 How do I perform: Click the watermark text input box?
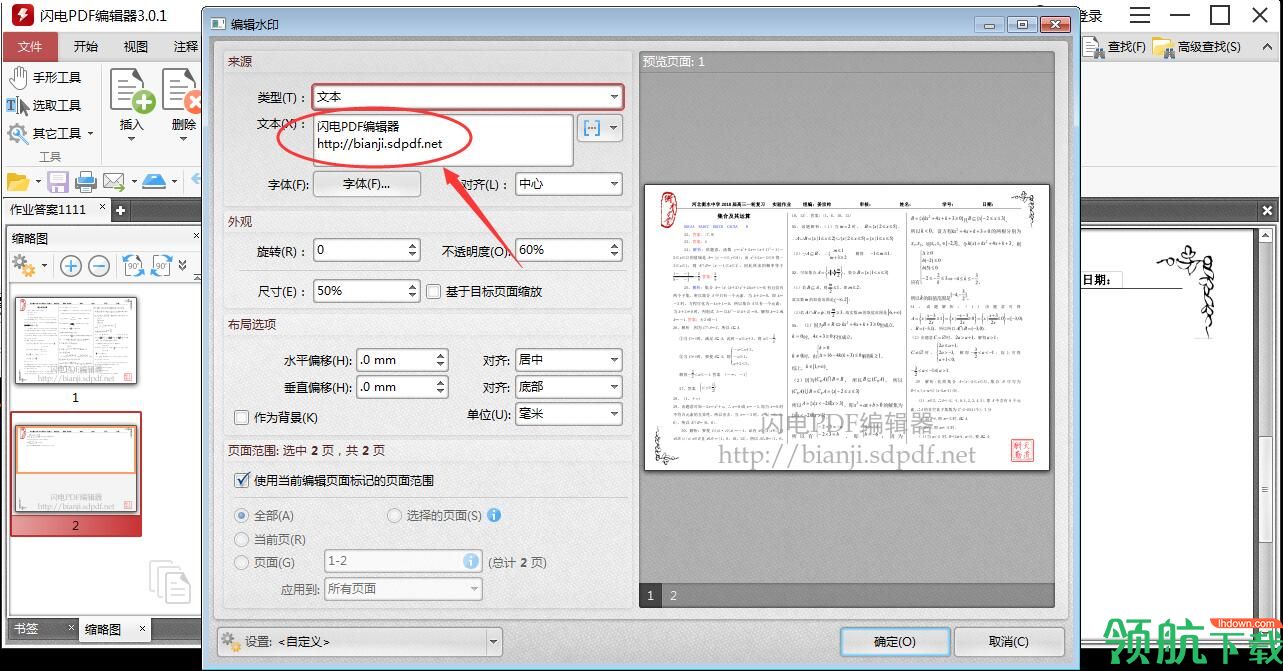point(443,140)
